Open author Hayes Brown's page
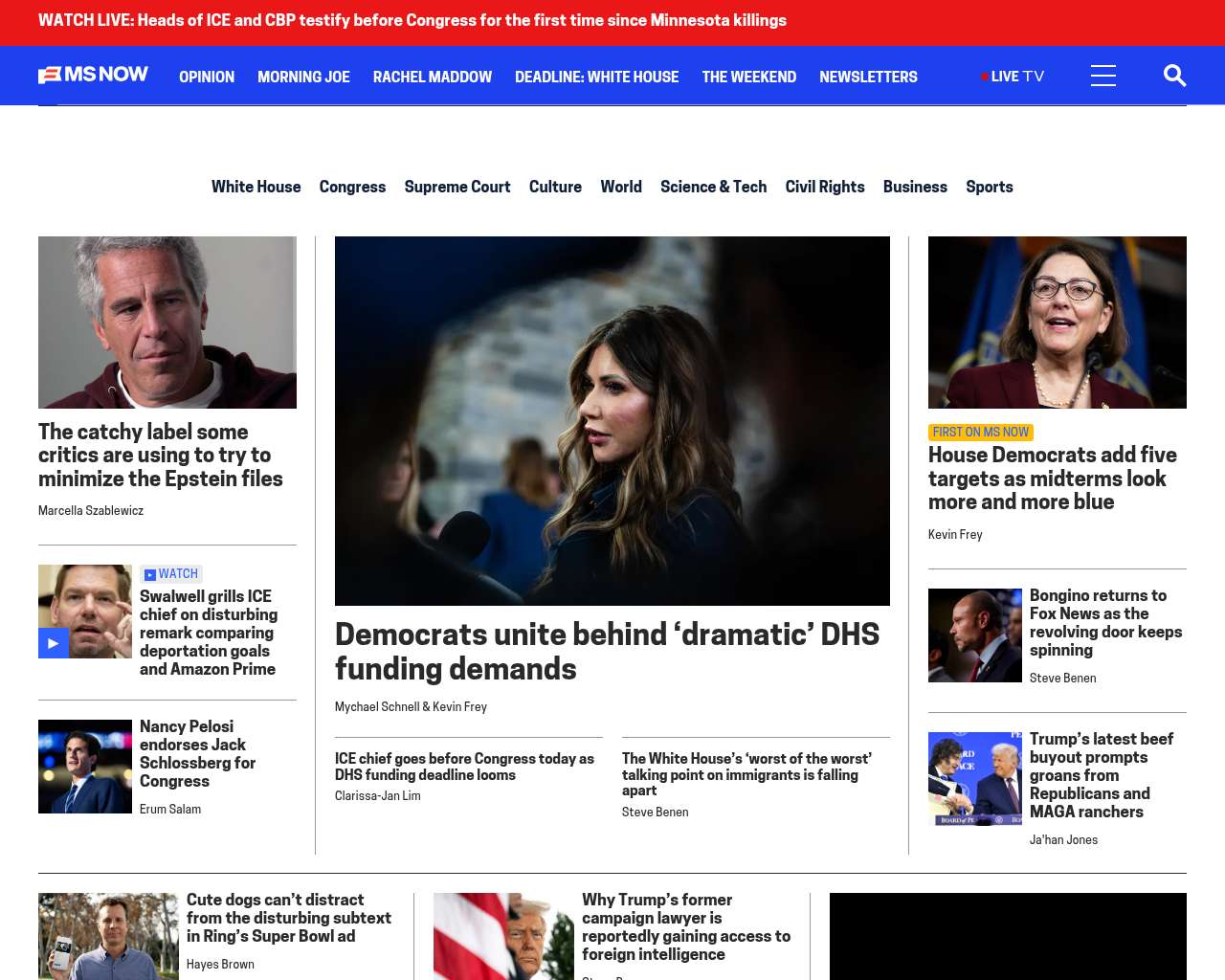The width and height of the screenshot is (1225, 980). click(x=220, y=965)
